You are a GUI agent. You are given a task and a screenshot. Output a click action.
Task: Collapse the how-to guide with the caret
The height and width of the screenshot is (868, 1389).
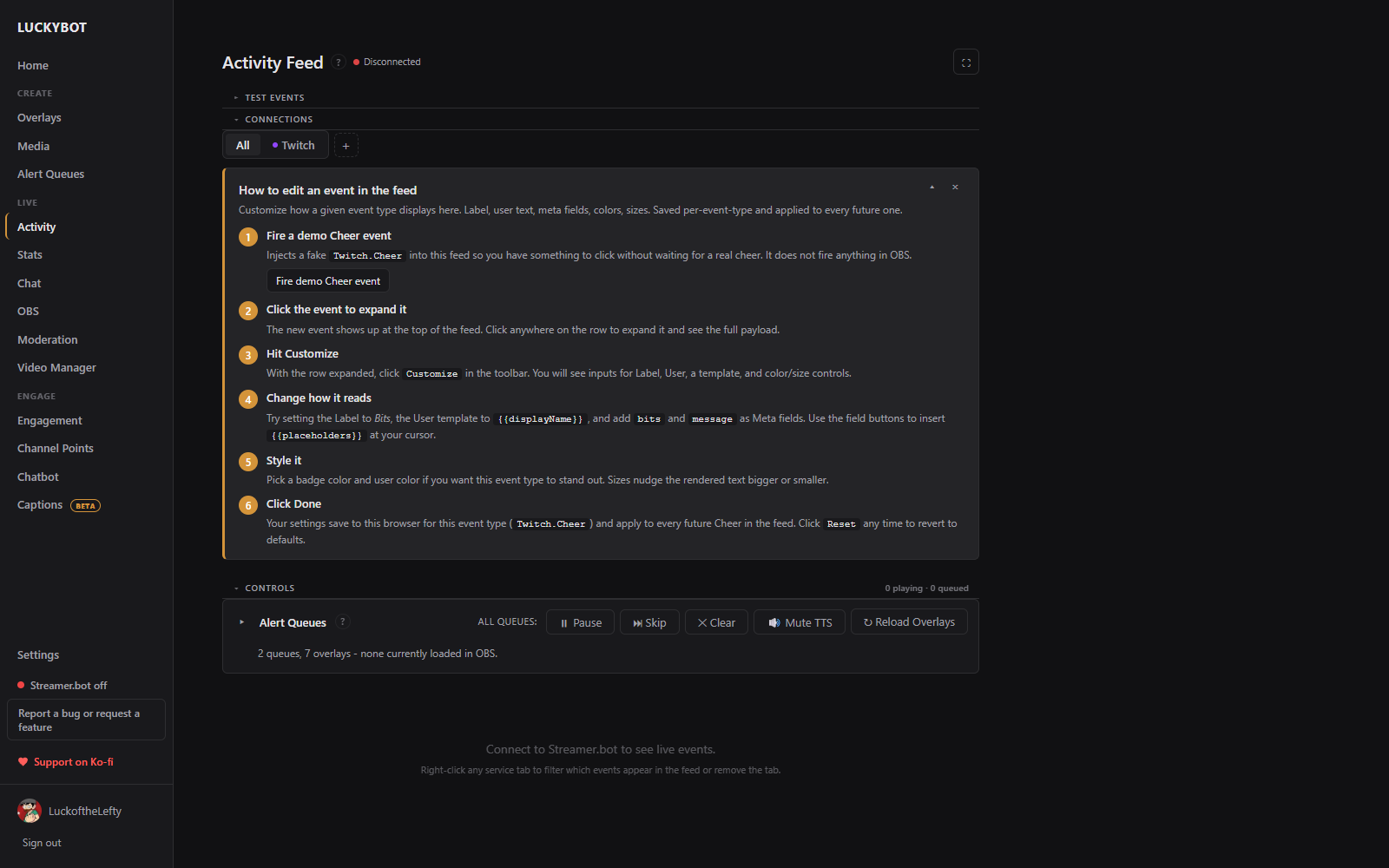pos(932,187)
